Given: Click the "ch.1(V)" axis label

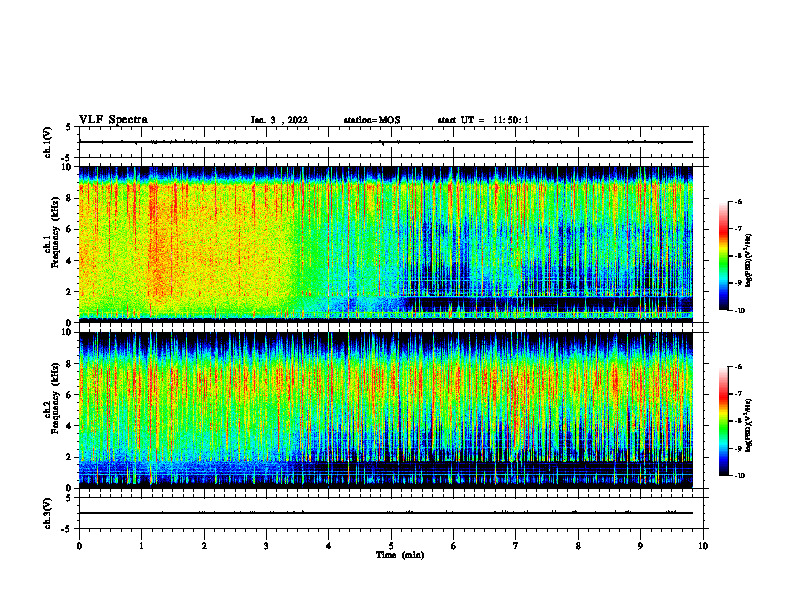Looking at the screenshot, I should pyautogui.click(x=48, y=142).
